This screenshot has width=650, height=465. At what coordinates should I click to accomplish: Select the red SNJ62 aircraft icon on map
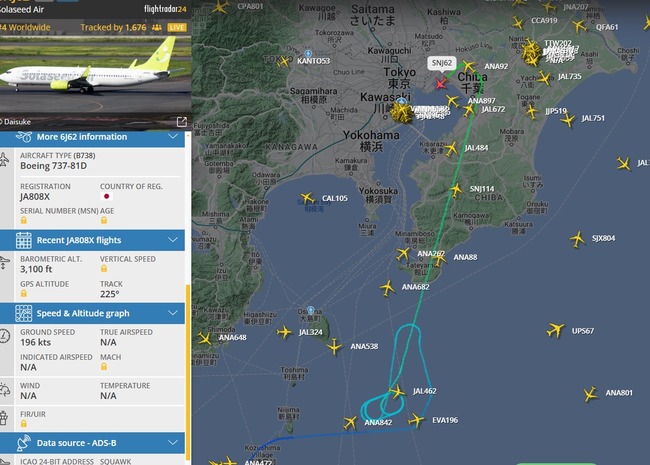pos(441,83)
